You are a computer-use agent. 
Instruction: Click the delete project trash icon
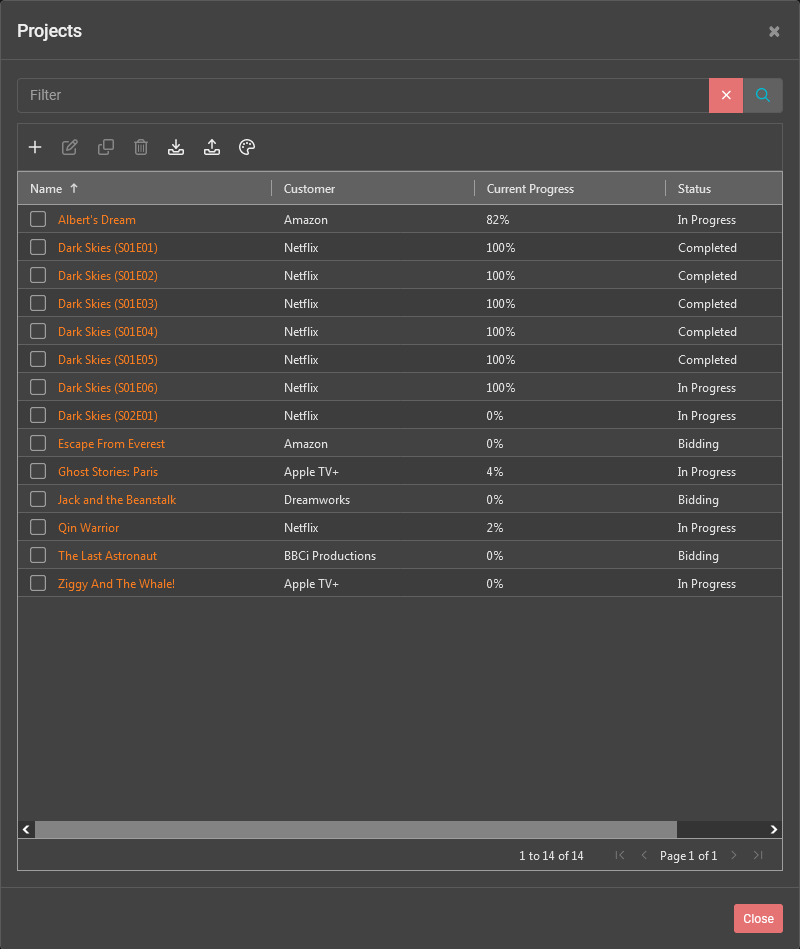tap(141, 147)
